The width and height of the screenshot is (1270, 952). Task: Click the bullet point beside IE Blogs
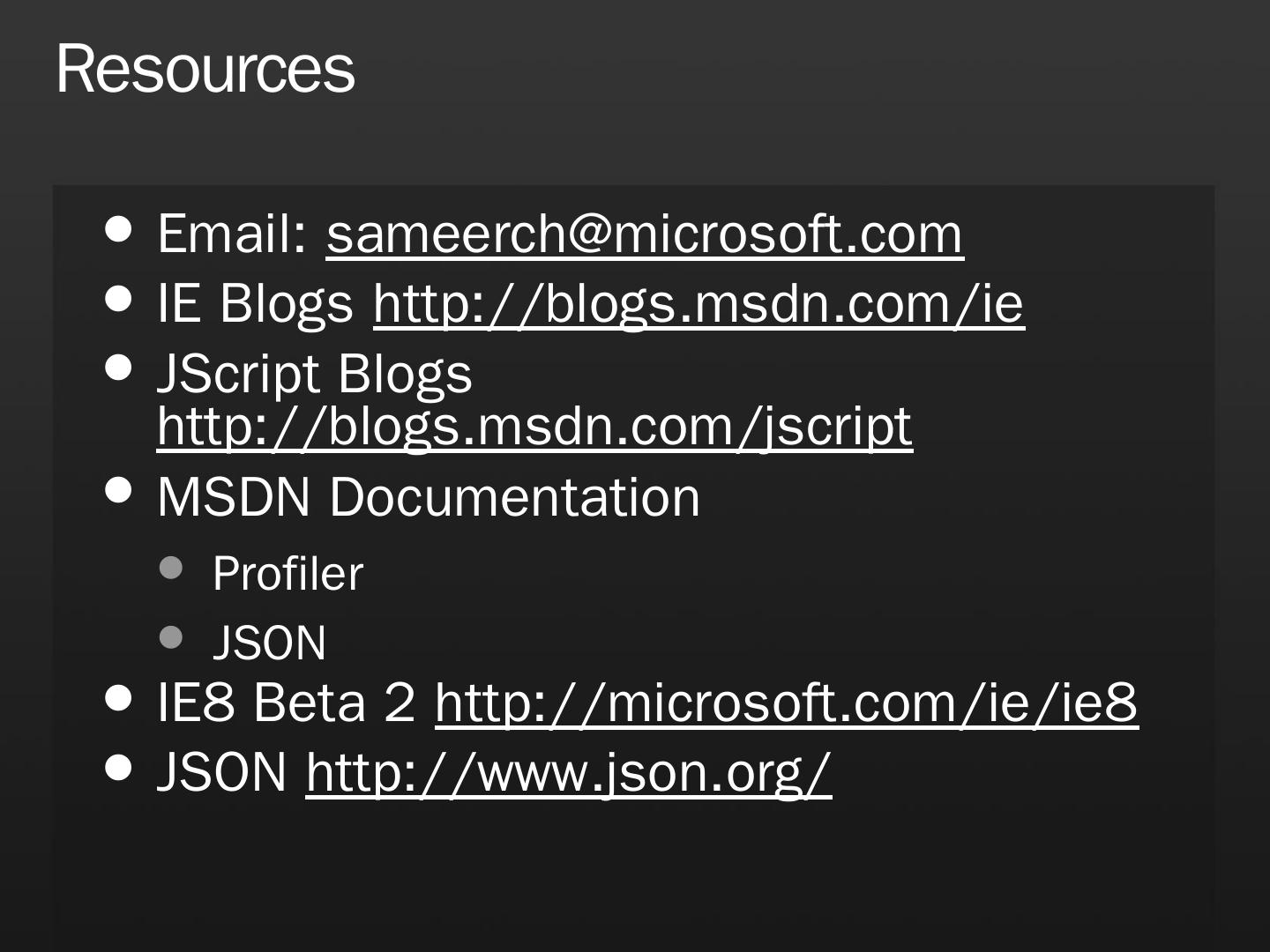(119, 299)
